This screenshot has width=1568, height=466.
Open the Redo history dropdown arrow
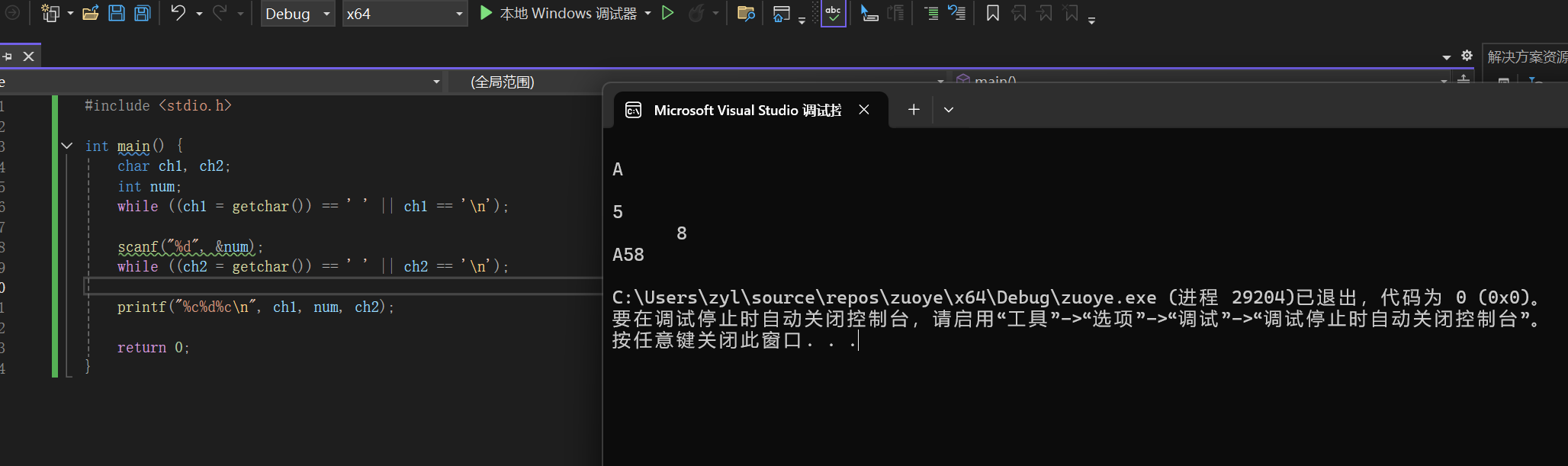coord(240,14)
